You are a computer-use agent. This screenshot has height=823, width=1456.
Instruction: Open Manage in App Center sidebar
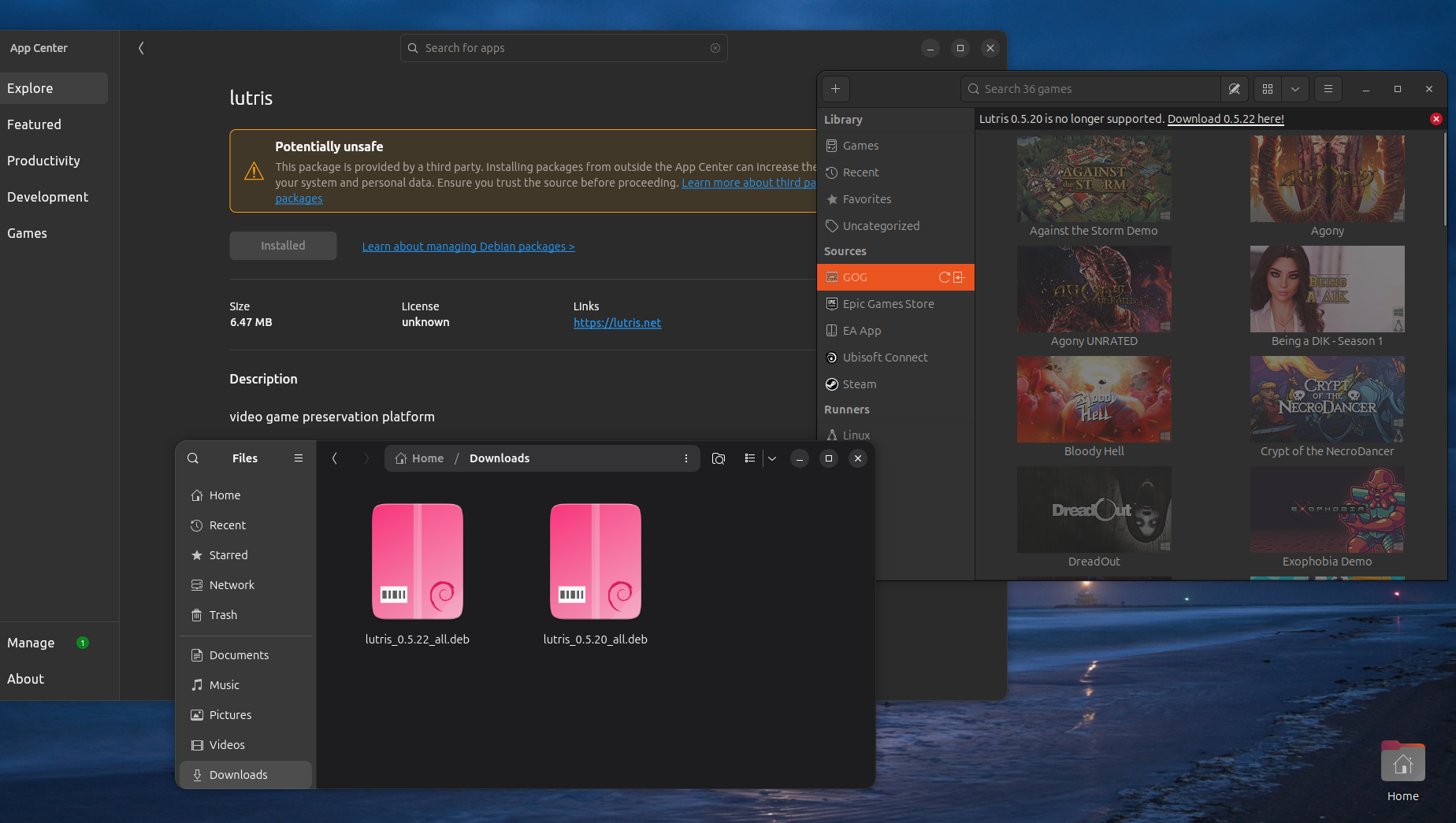coord(54,643)
